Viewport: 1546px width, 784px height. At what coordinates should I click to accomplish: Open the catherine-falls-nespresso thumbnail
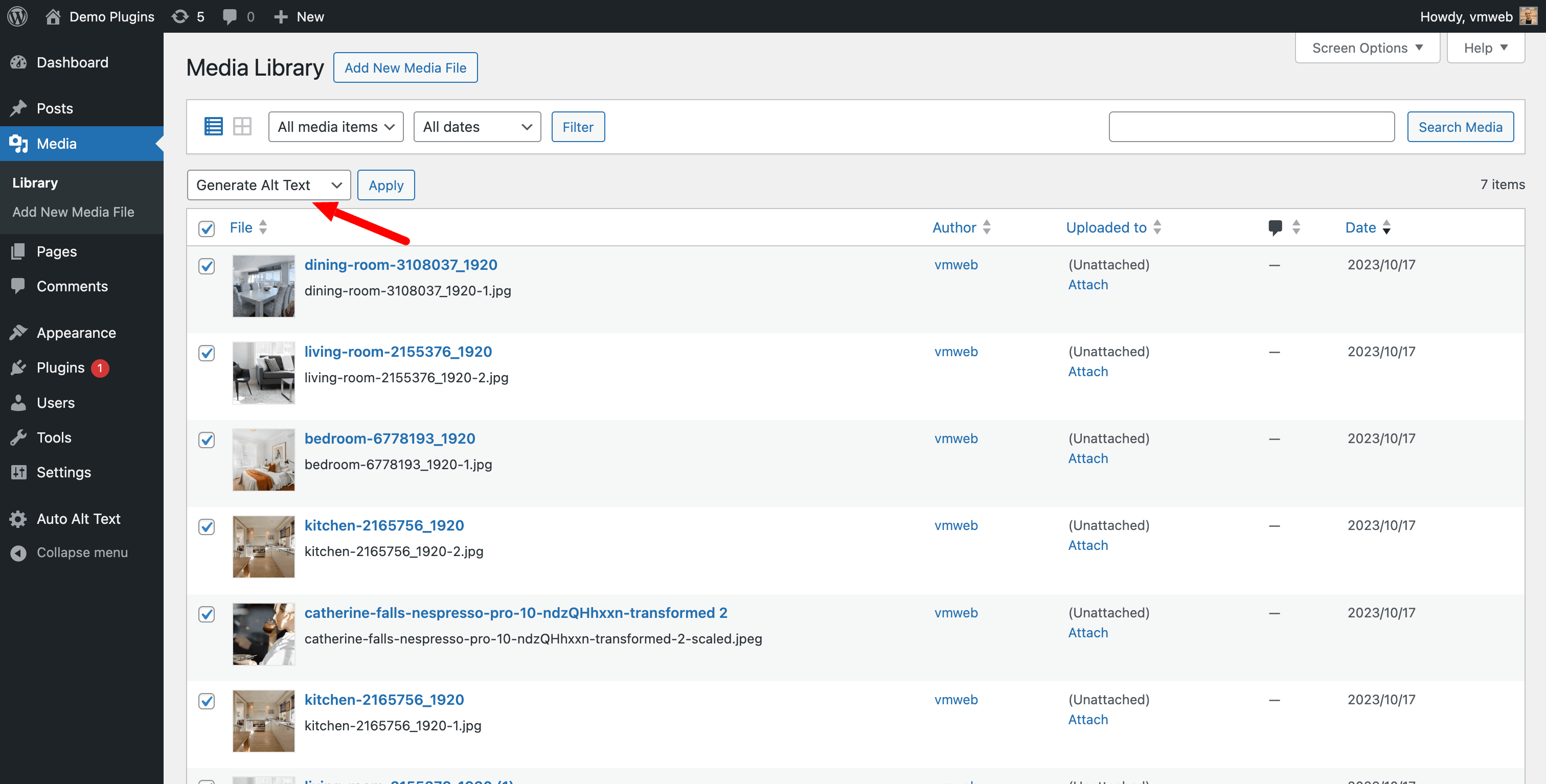click(x=263, y=634)
